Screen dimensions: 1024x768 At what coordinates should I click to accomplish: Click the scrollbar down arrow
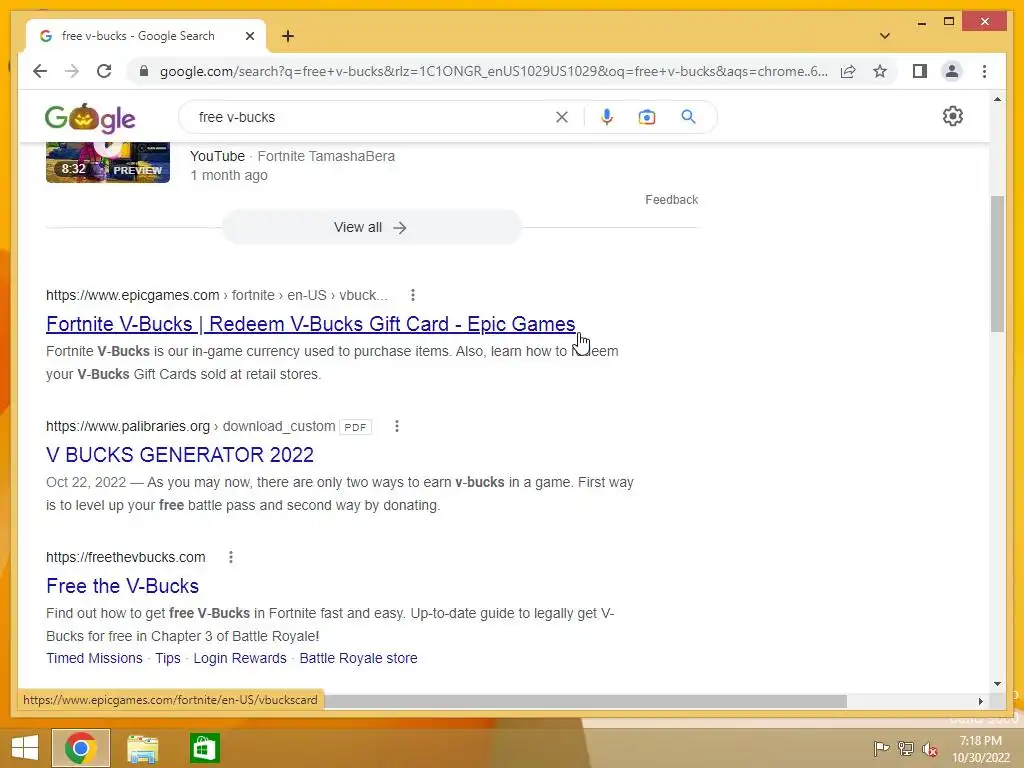997,684
